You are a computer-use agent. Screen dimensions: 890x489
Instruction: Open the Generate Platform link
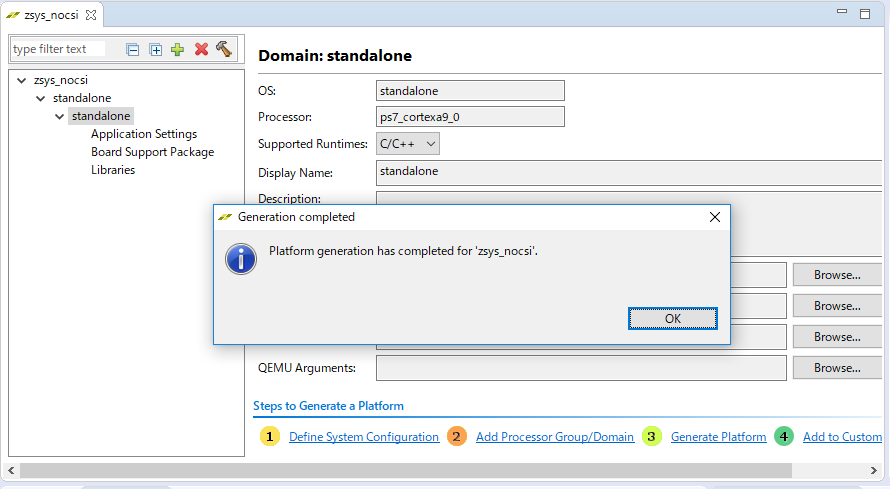click(718, 437)
